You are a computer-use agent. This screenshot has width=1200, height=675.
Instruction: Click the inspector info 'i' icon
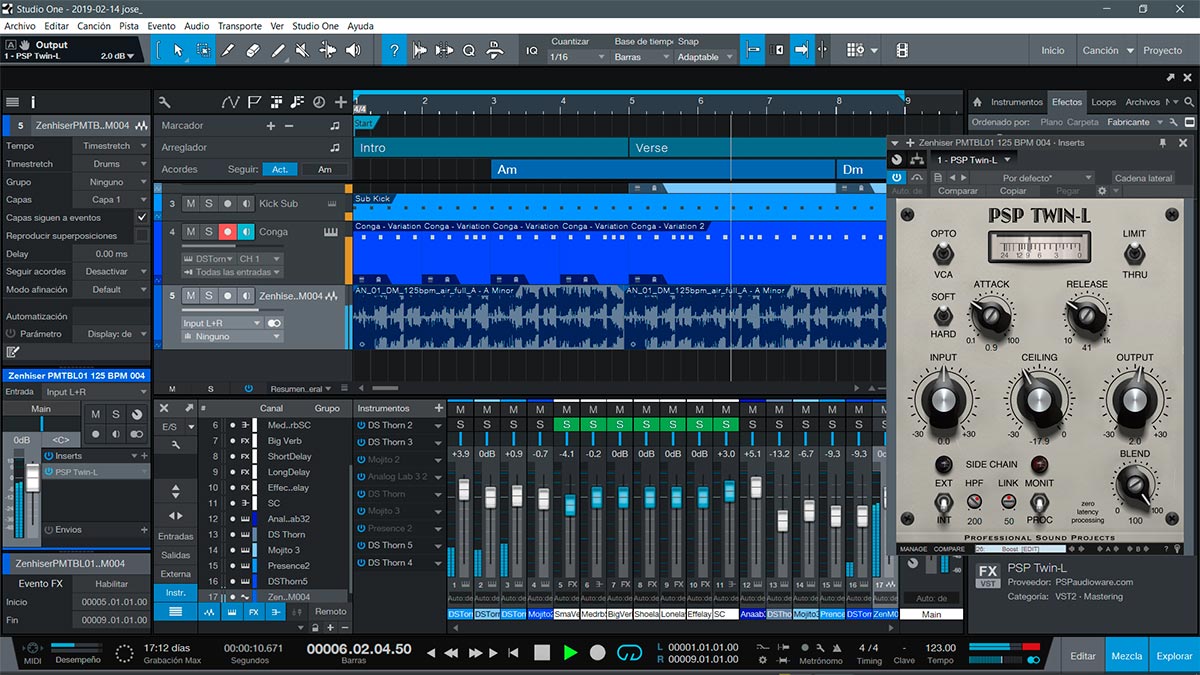[33, 102]
